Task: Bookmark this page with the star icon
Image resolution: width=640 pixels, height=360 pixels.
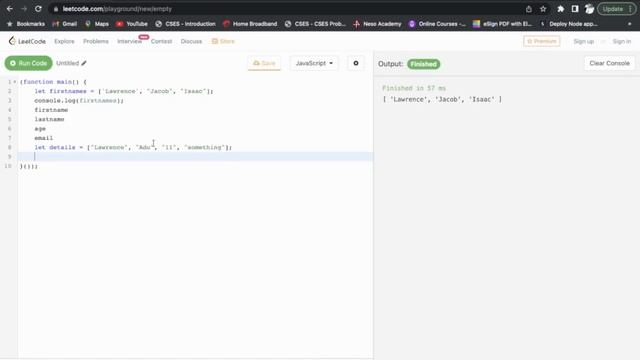Action: pyautogui.click(x=543, y=9)
